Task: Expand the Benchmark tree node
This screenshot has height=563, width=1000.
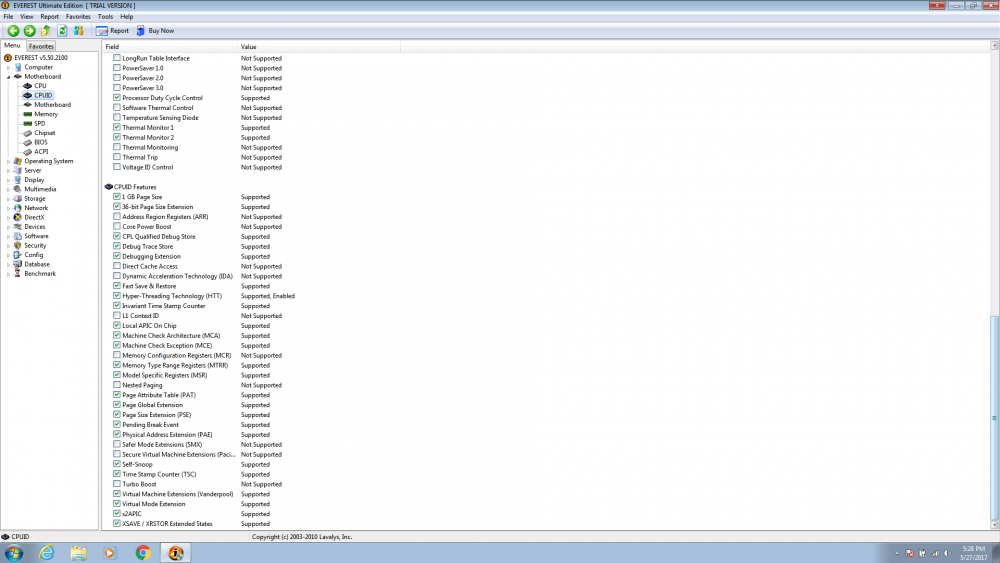Action: pos(8,274)
